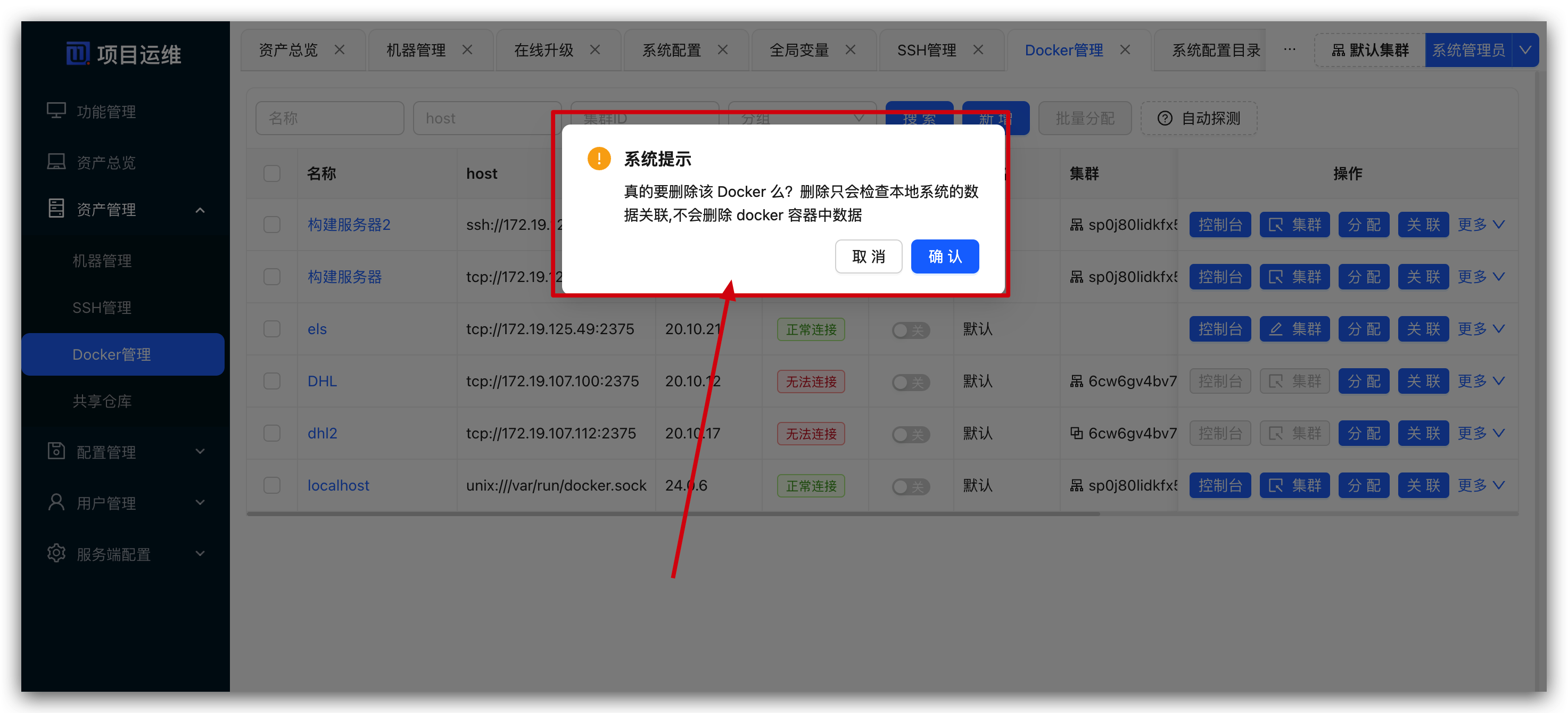This screenshot has height=713, width=1568.
Task: Confirm deletion with the 确认 button
Action: pos(944,256)
